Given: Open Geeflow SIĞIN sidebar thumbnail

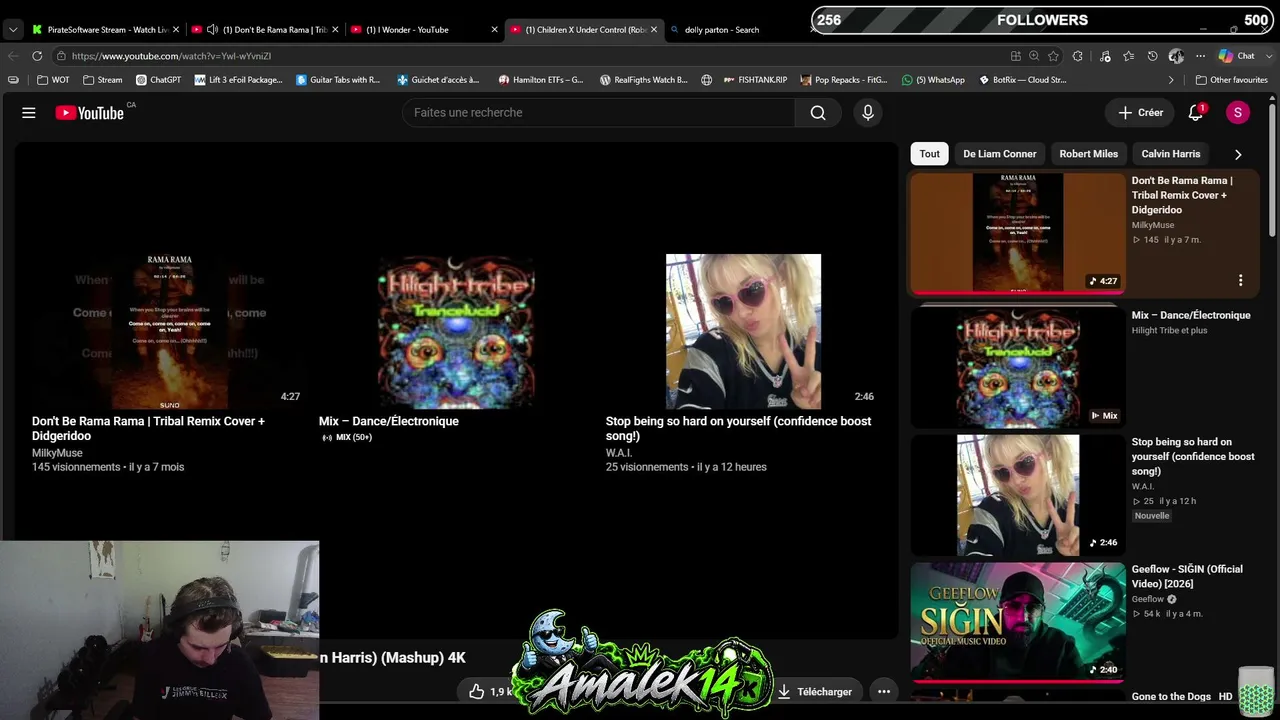Looking at the screenshot, I should tap(1018, 623).
